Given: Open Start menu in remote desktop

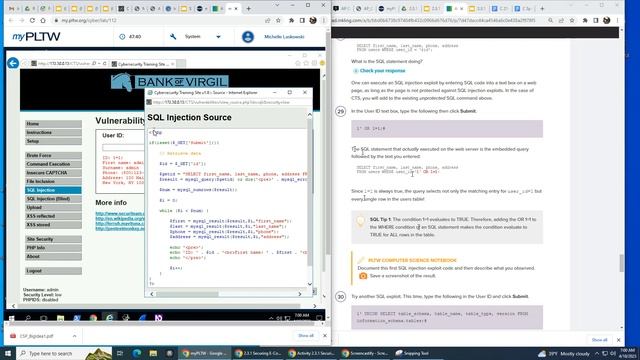Looking at the screenshot, I should pyautogui.click(x=11, y=318).
